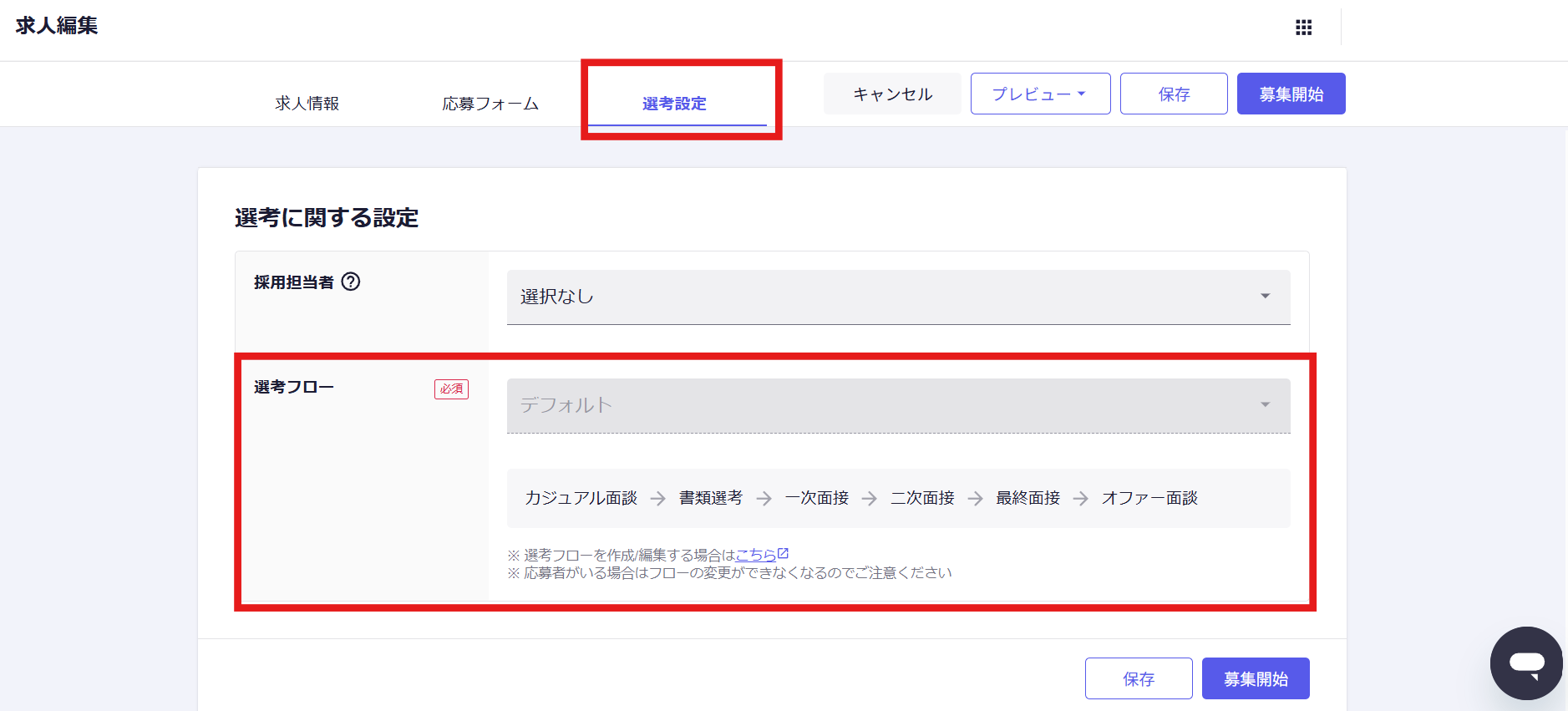Open the 採用担当者 選択なし dropdown
The image size is (1568, 711).
[898, 297]
